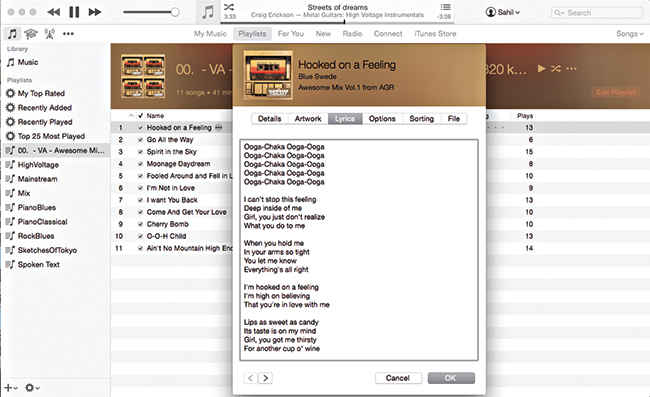Open the Up Next list icon
Image resolution: width=650 pixels, height=397 pixels.
tap(445, 7)
